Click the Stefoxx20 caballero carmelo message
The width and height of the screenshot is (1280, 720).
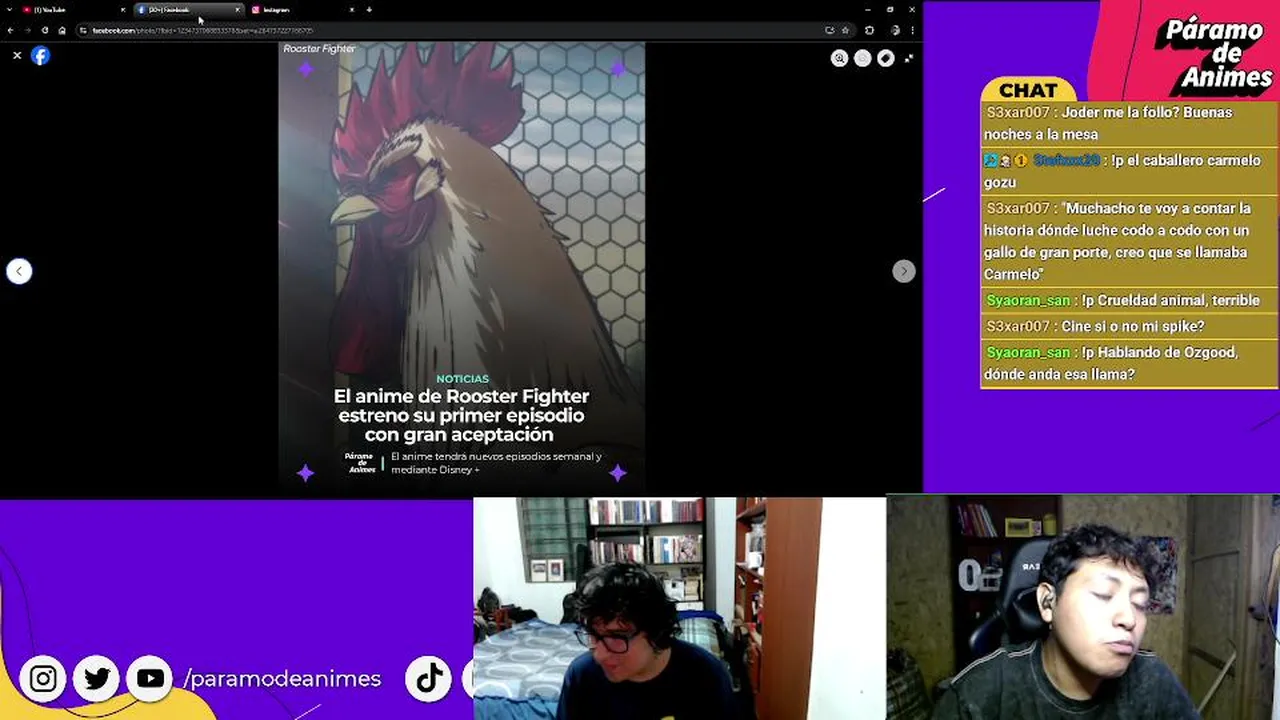pyautogui.click(x=1129, y=171)
